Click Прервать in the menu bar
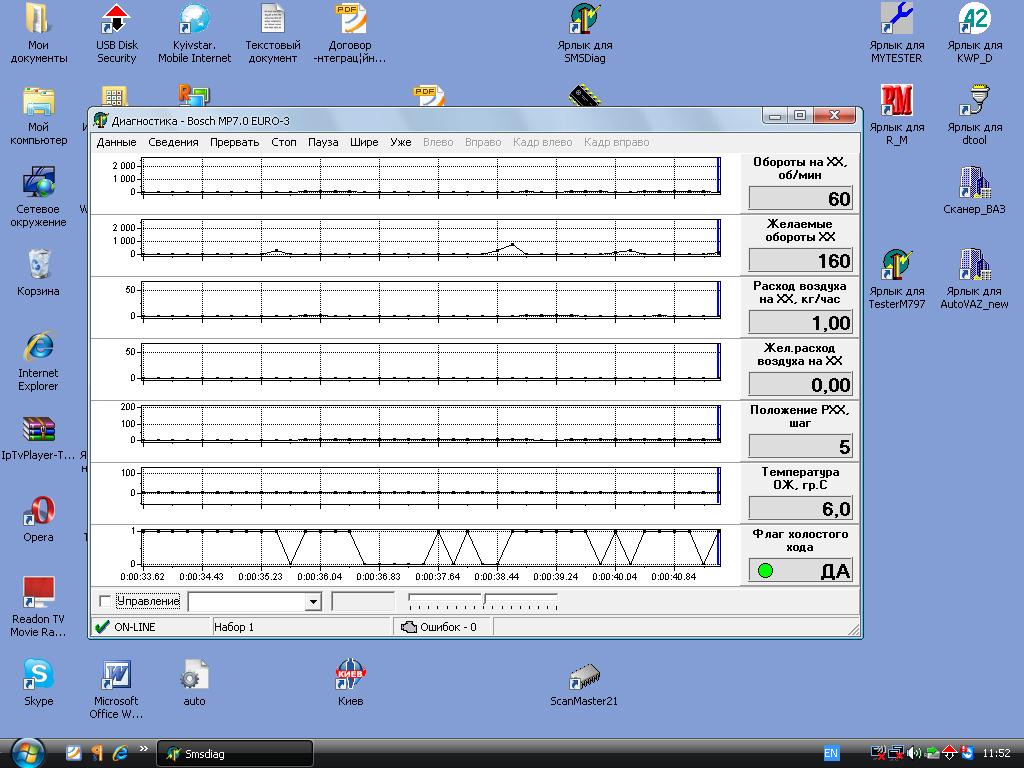Viewport: 1024px width, 768px height. pos(234,142)
